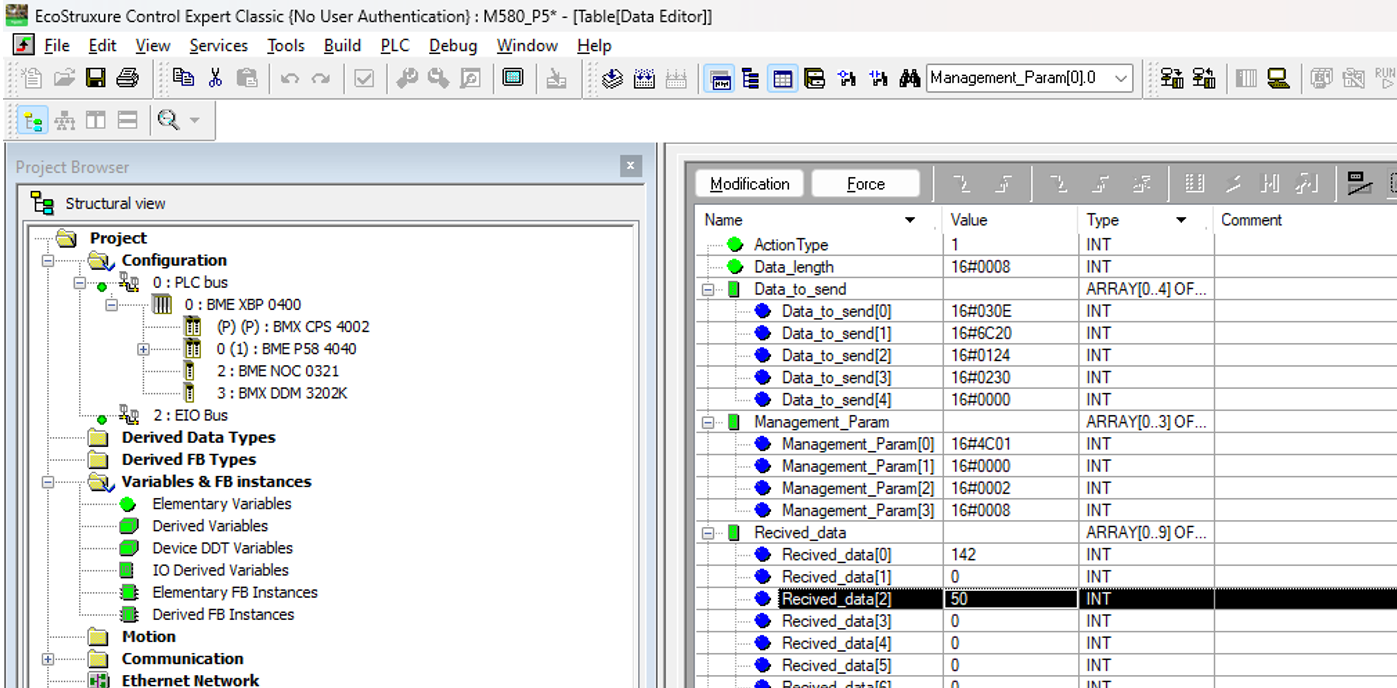
Task: Click the Undo arrow icon
Action: click(290, 78)
